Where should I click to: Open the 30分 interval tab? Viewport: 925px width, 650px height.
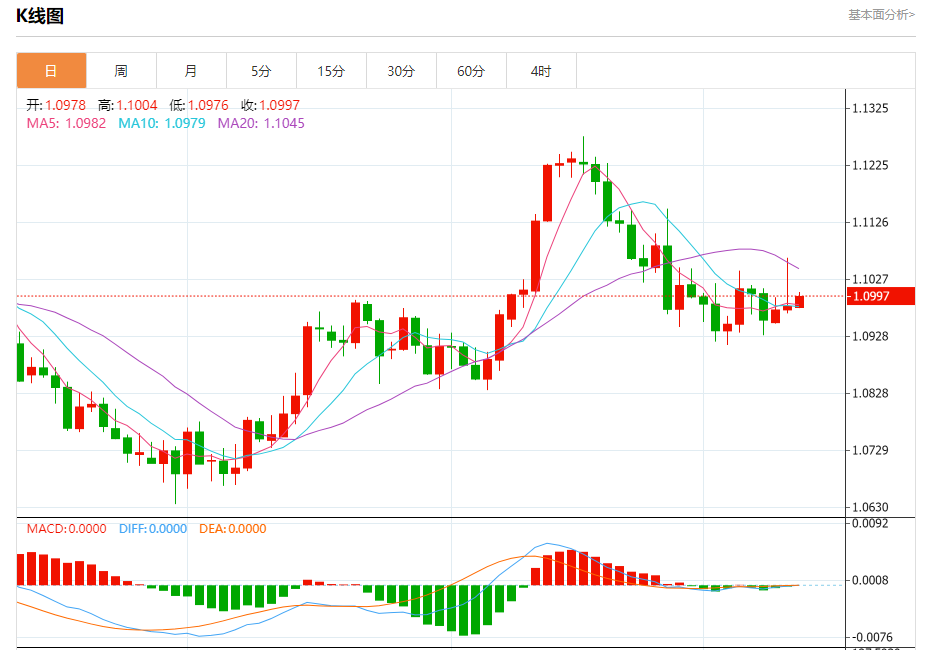tap(401, 71)
